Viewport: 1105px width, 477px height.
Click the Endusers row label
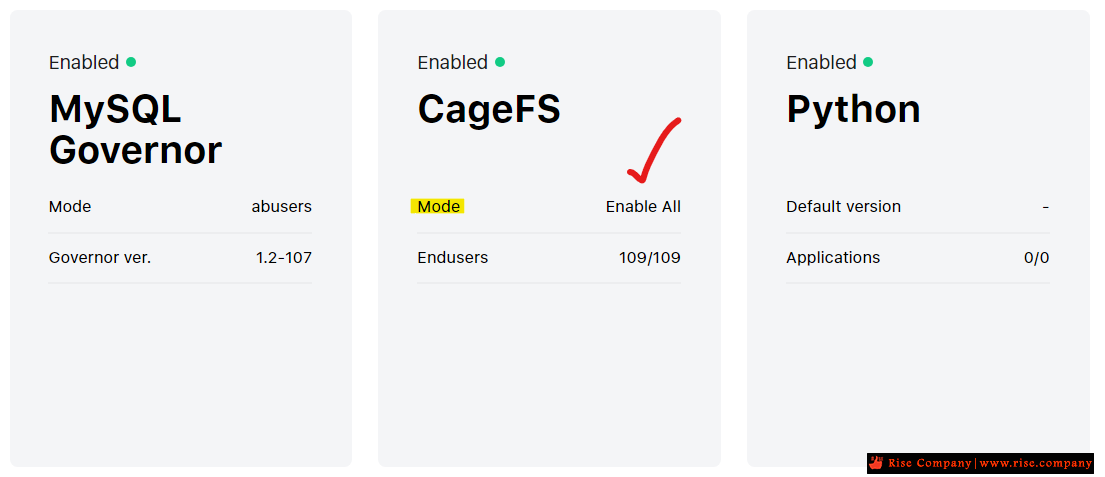pos(452,257)
